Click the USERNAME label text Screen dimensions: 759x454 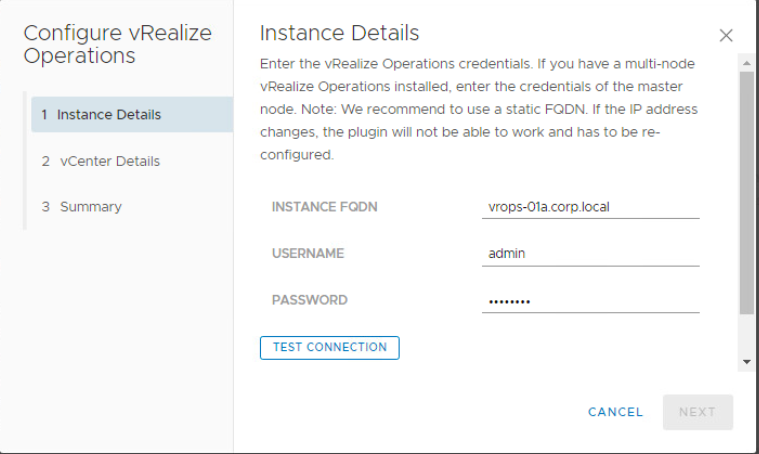point(308,254)
